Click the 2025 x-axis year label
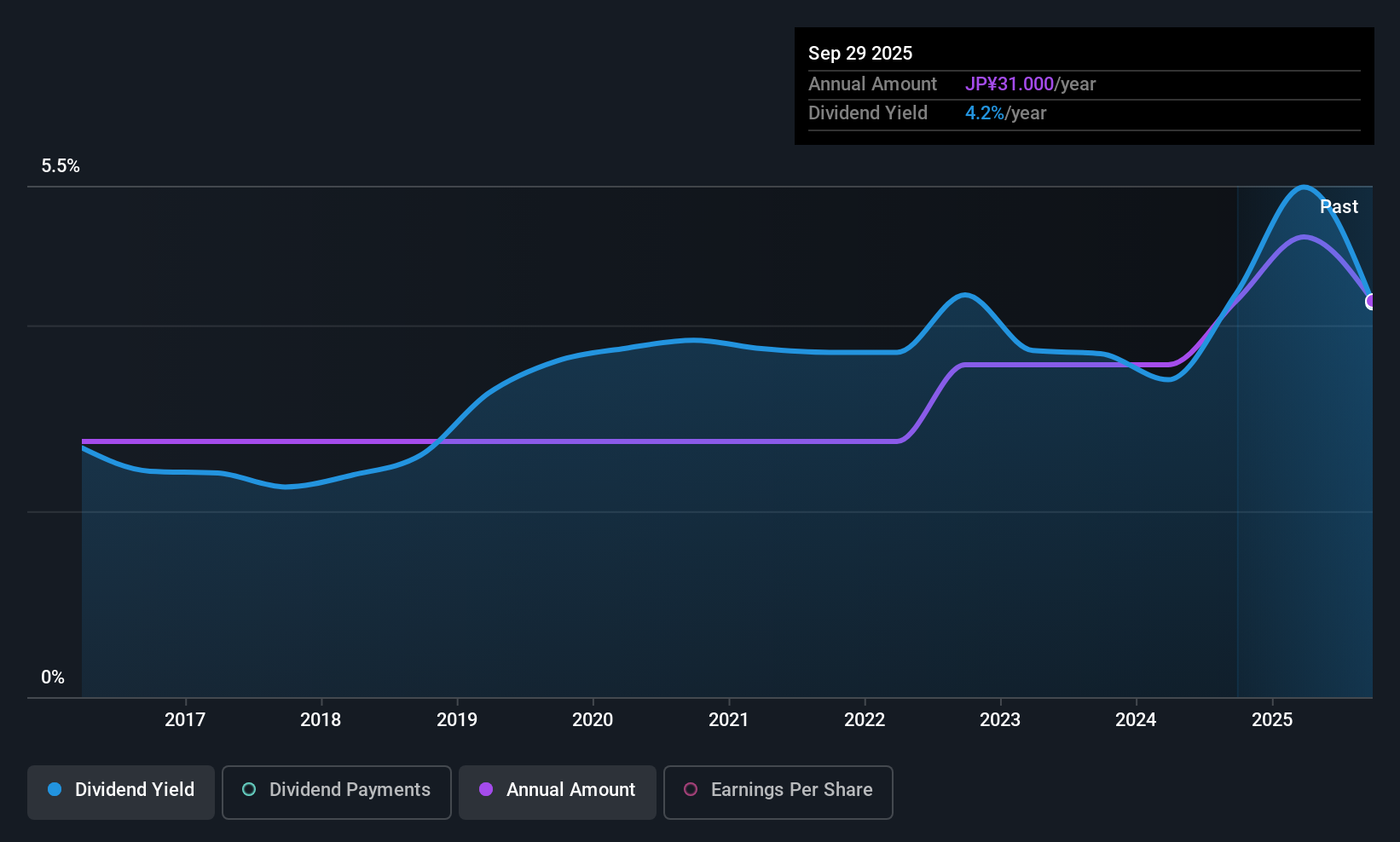The image size is (1400, 842). (1272, 719)
